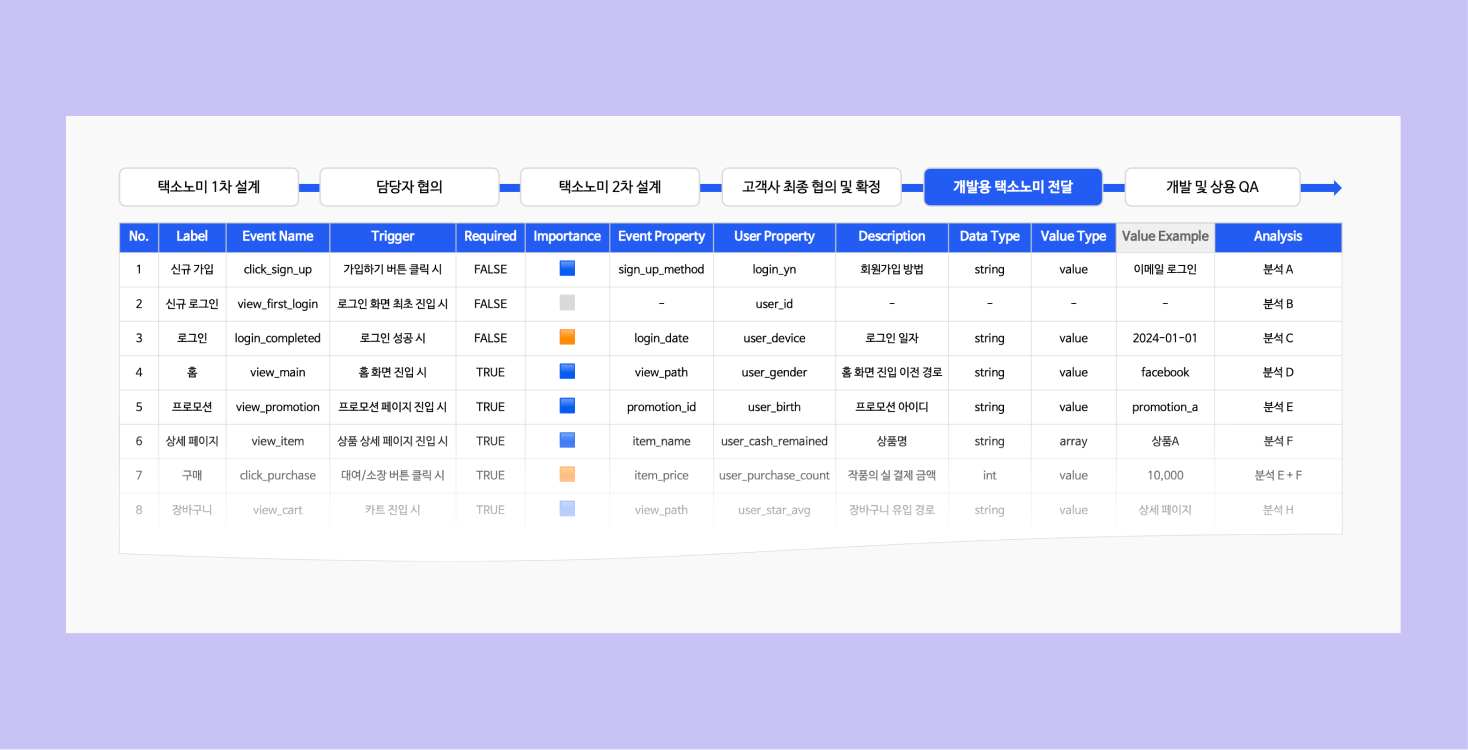Select the sign_up_method event property cell
Image resolution: width=1468 pixels, height=750 pixels.
(x=661, y=269)
